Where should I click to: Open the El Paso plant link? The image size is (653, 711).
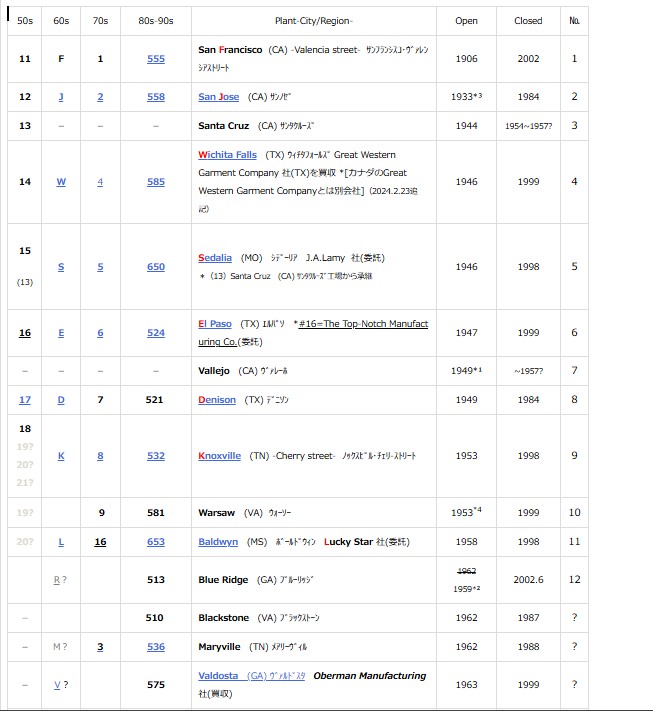215,324
